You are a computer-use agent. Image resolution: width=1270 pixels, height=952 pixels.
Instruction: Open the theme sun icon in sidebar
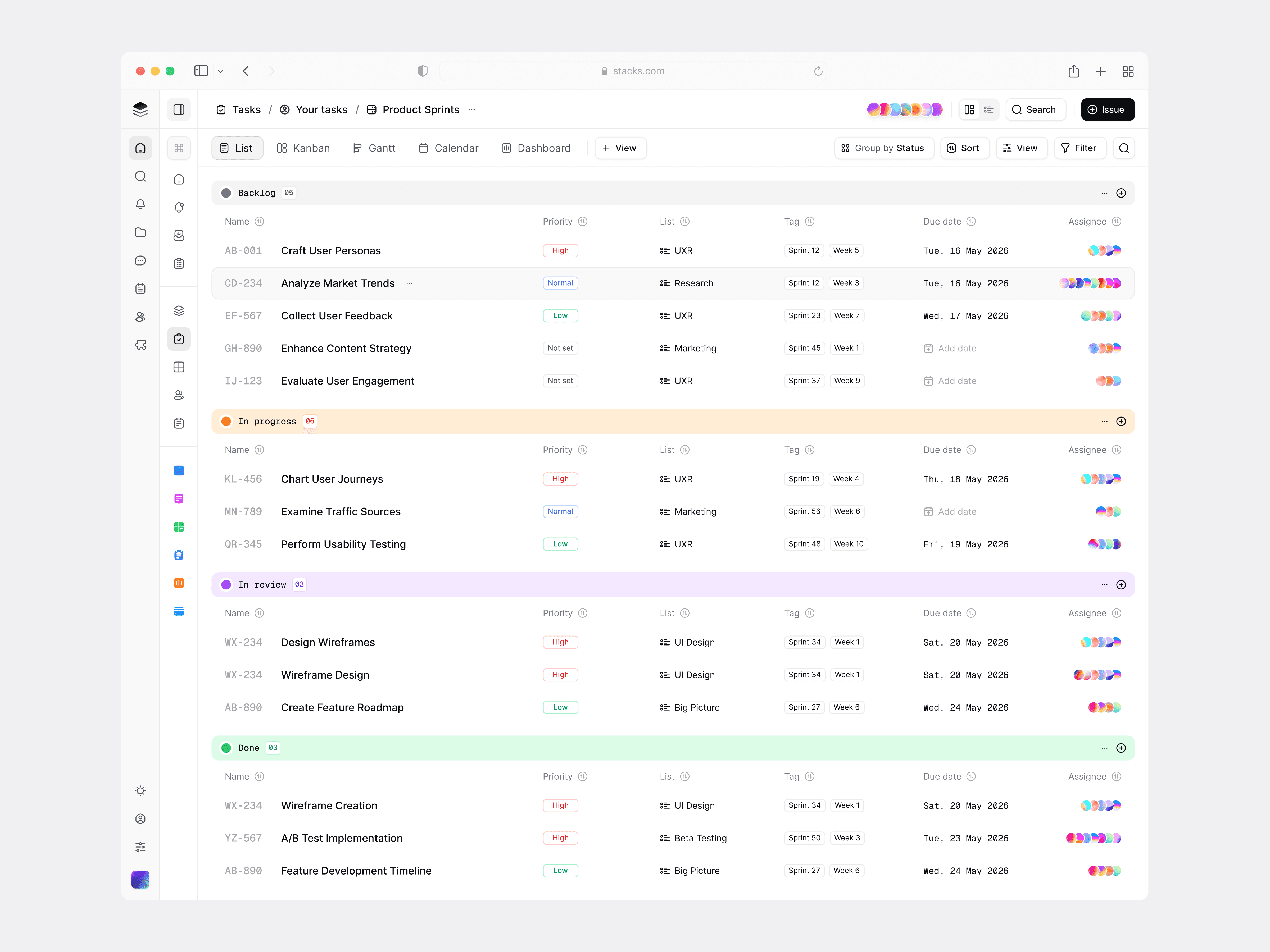(x=140, y=791)
